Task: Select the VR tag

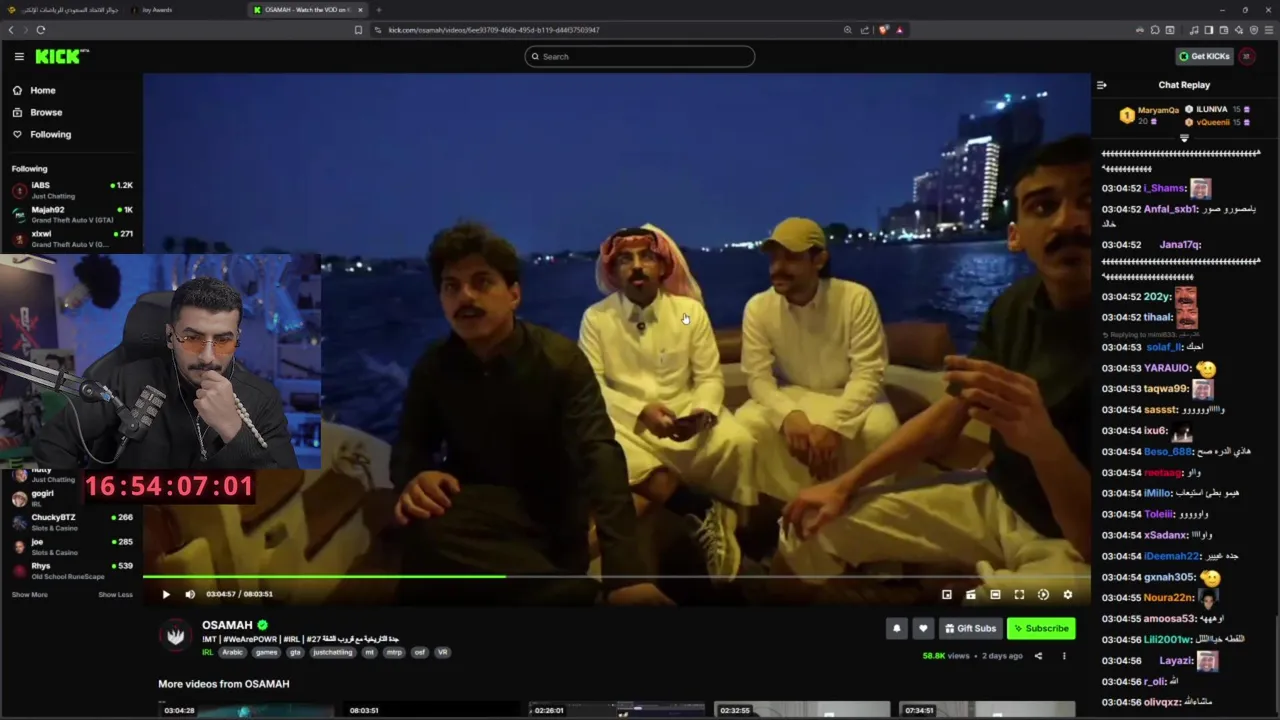Action: [442, 652]
